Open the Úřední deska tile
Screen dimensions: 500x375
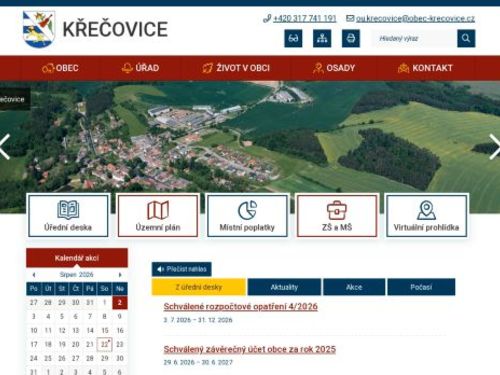click(68, 216)
